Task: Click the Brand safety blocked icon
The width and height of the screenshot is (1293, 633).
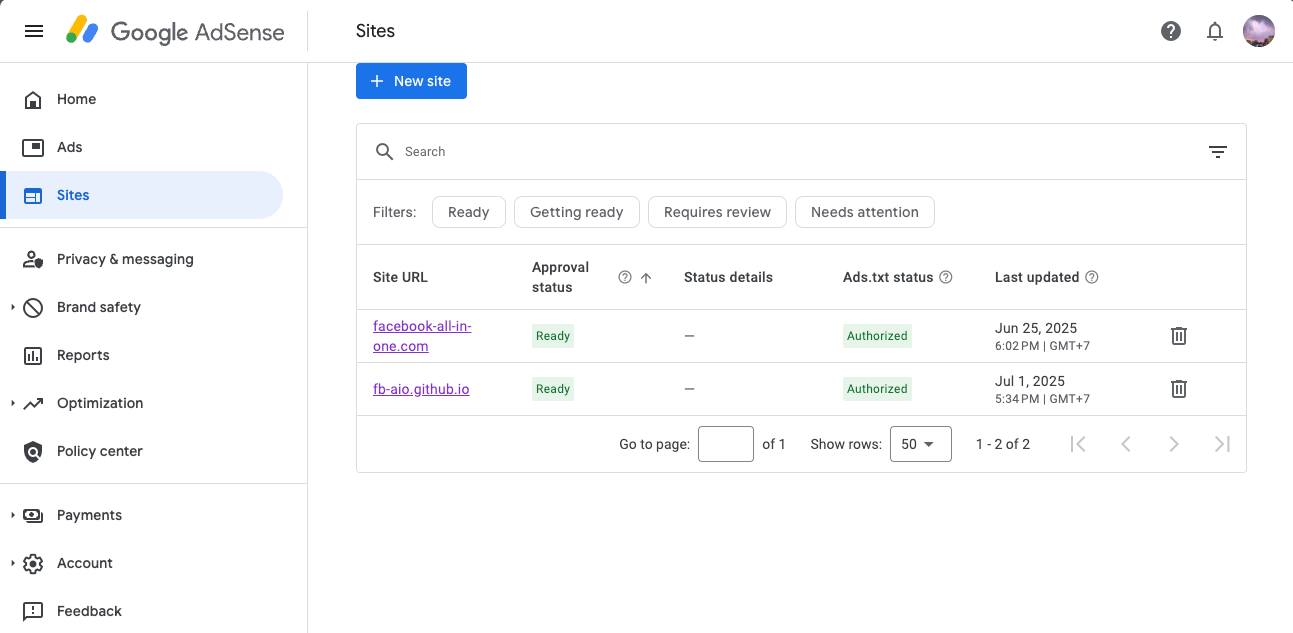Action: click(33, 307)
